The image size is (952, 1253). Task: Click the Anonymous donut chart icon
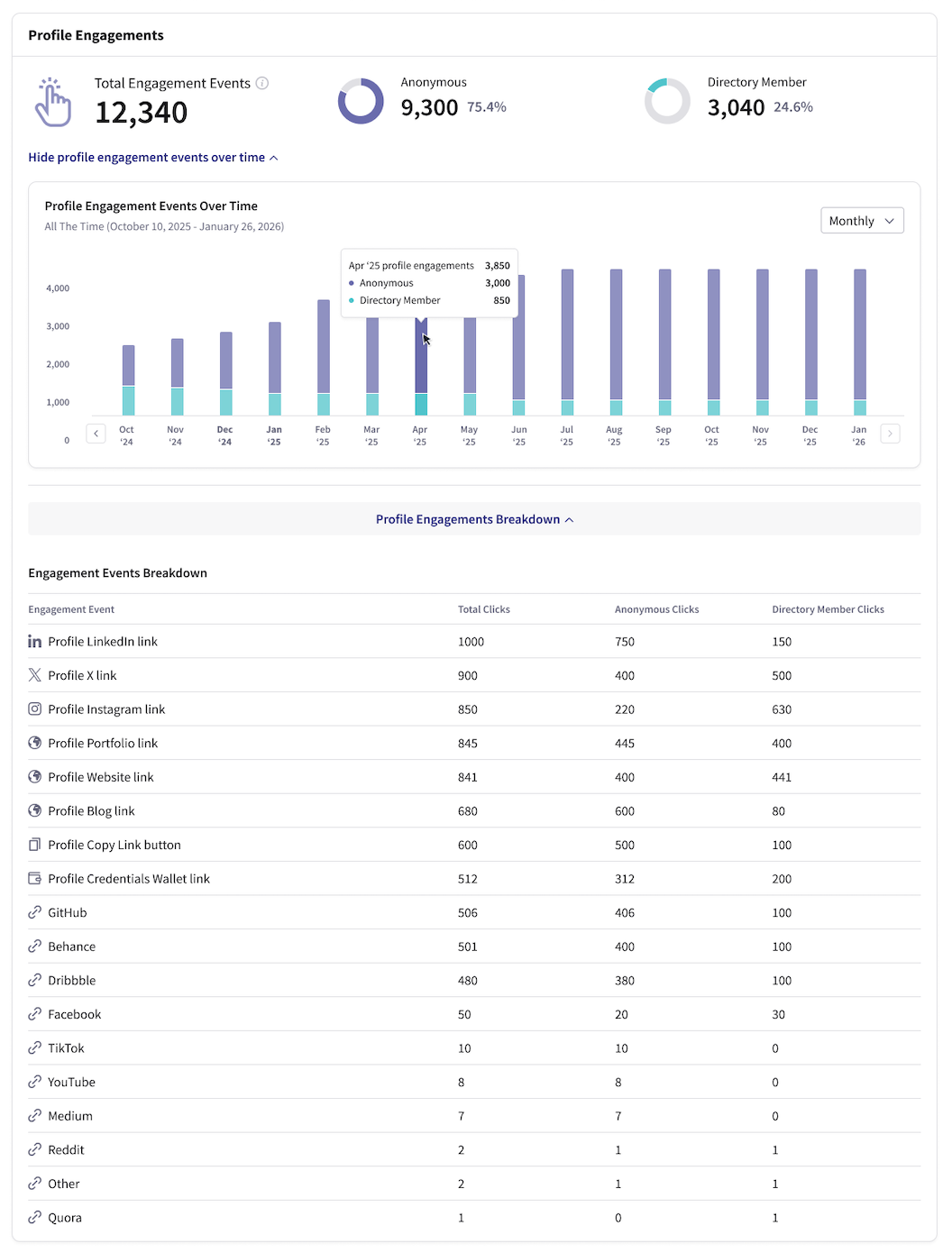[361, 101]
